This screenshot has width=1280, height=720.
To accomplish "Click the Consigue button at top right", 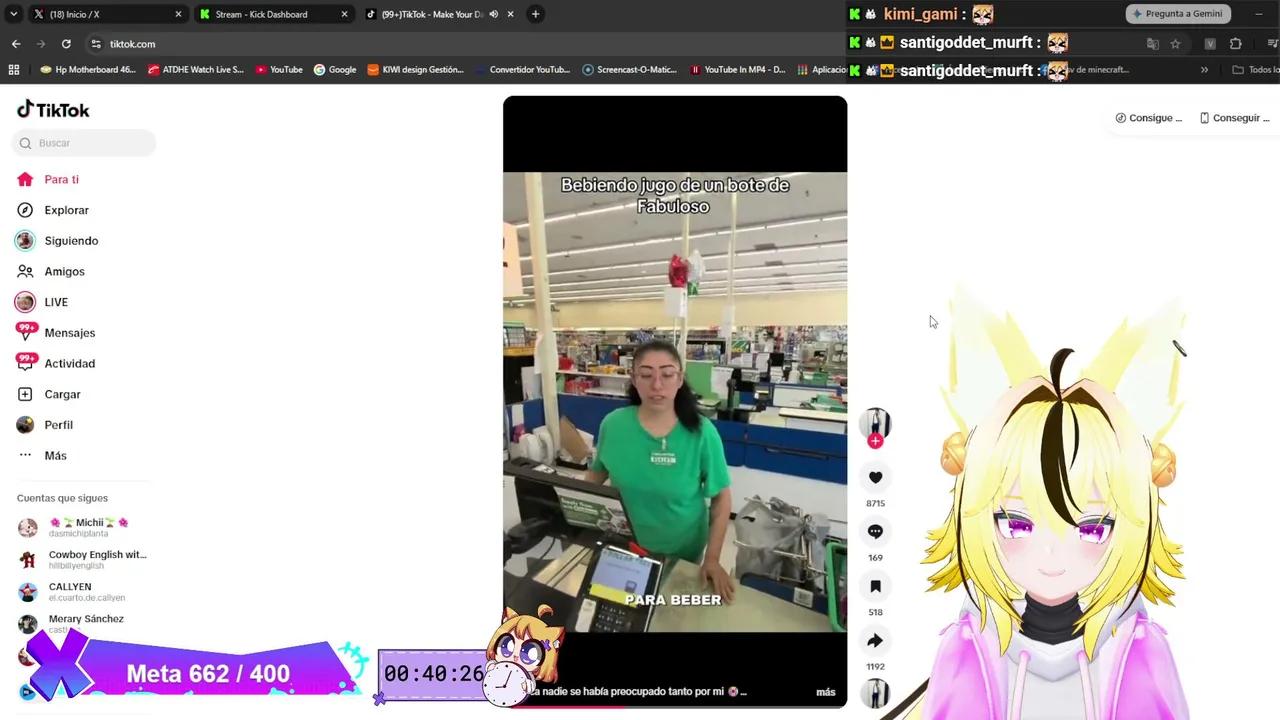I will (x=1149, y=118).
